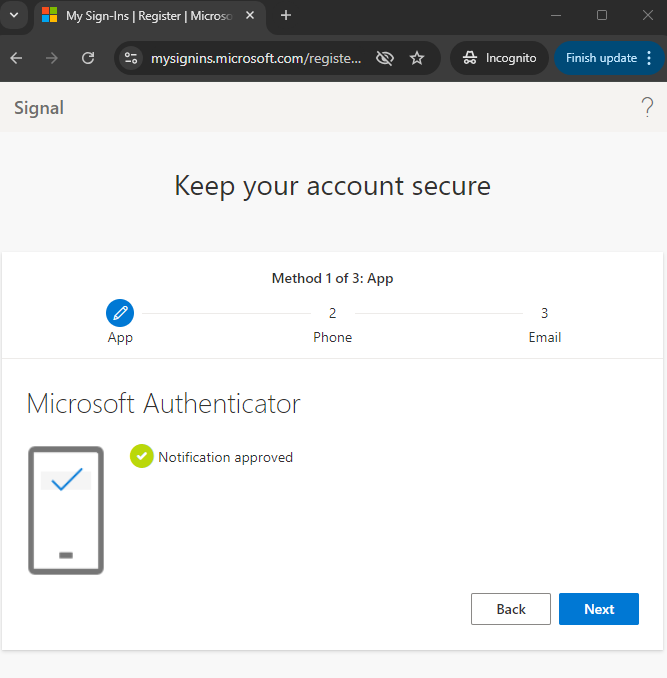This screenshot has height=678, width=667.
Task: Open the site information icon in address bar
Action: (131, 58)
